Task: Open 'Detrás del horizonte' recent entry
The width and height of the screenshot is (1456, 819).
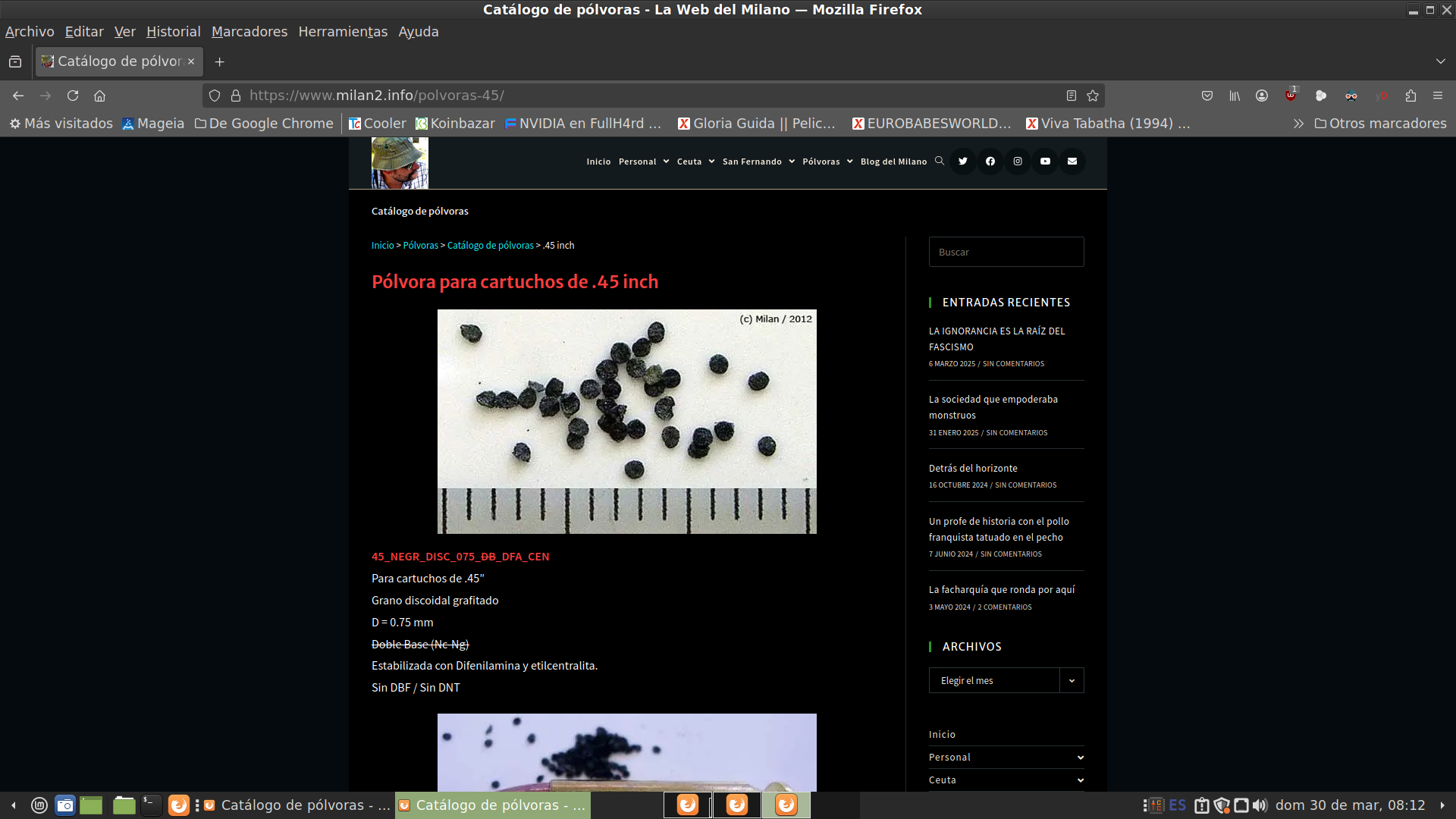Action: tap(973, 469)
